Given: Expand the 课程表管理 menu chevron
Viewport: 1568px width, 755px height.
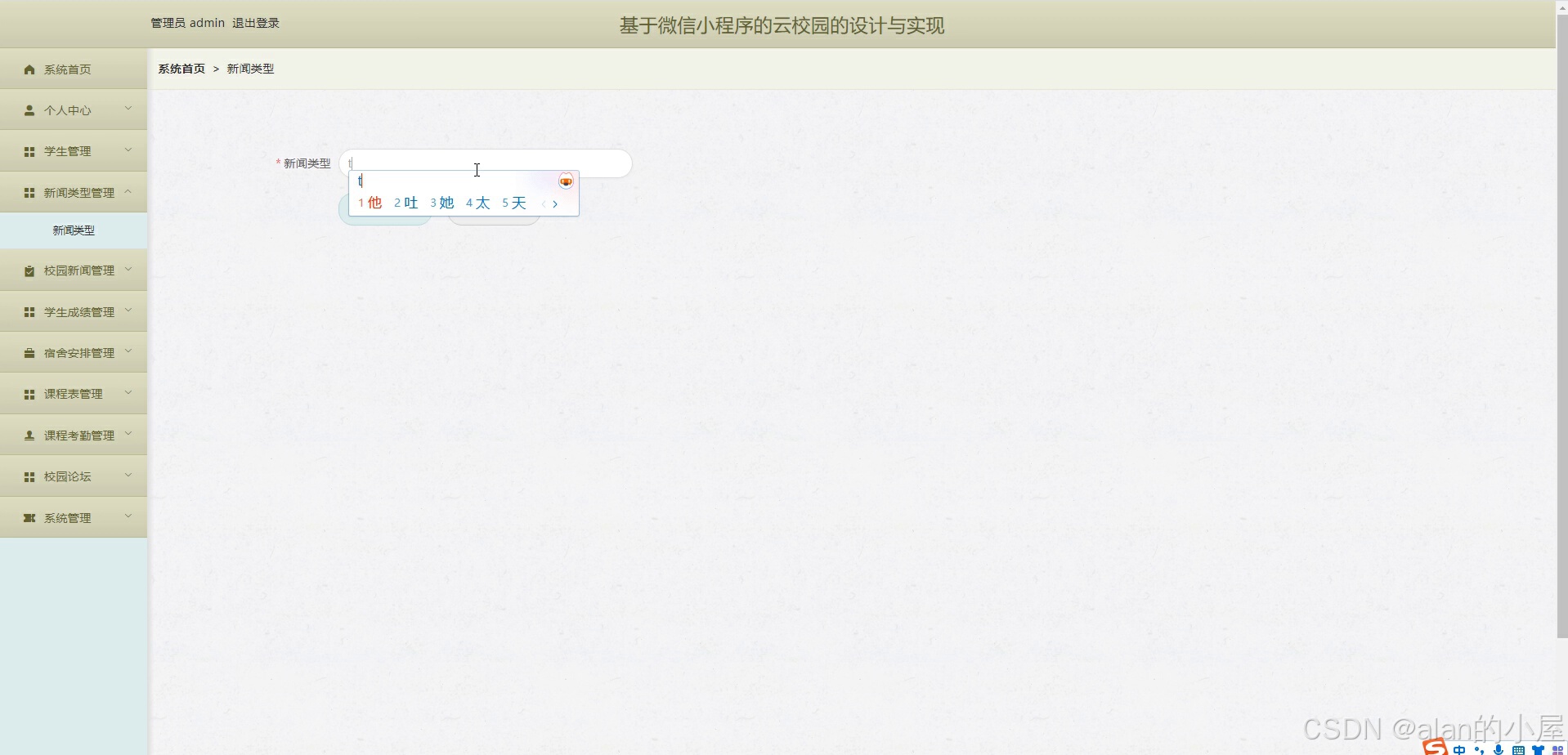Looking at the screenshot, I should click(x=128, y=391).
